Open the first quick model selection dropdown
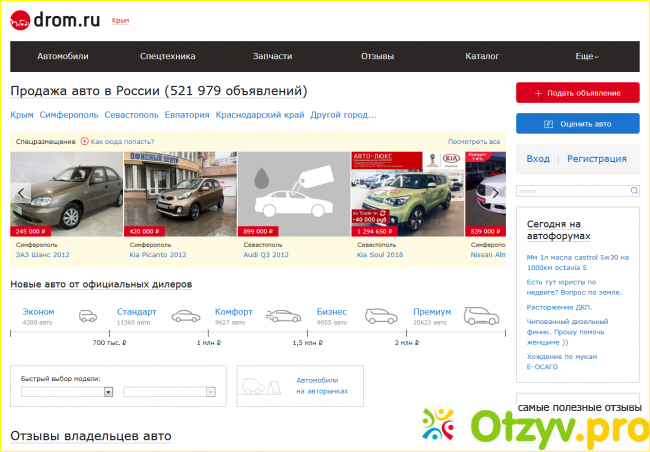This screenshot has width=650, height=452. click(67, 391)
